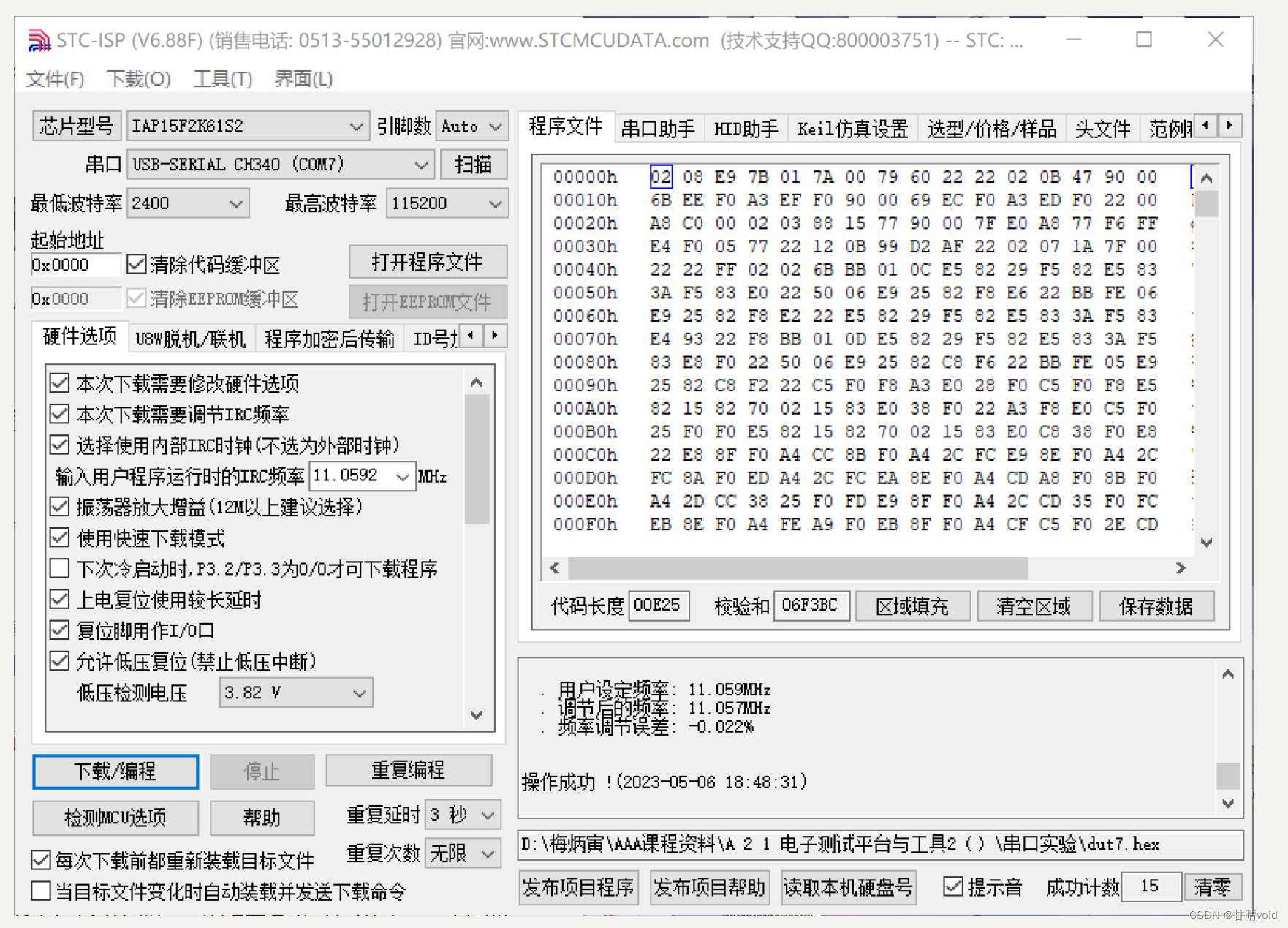
Task: Switch to Keil仿真设置 tab
Action: [x=852, y=129]
